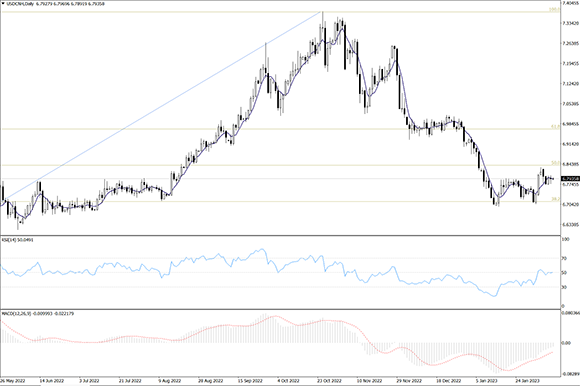Click the RSI scale 70 label
Screen dimensions: 580x386
564,259
